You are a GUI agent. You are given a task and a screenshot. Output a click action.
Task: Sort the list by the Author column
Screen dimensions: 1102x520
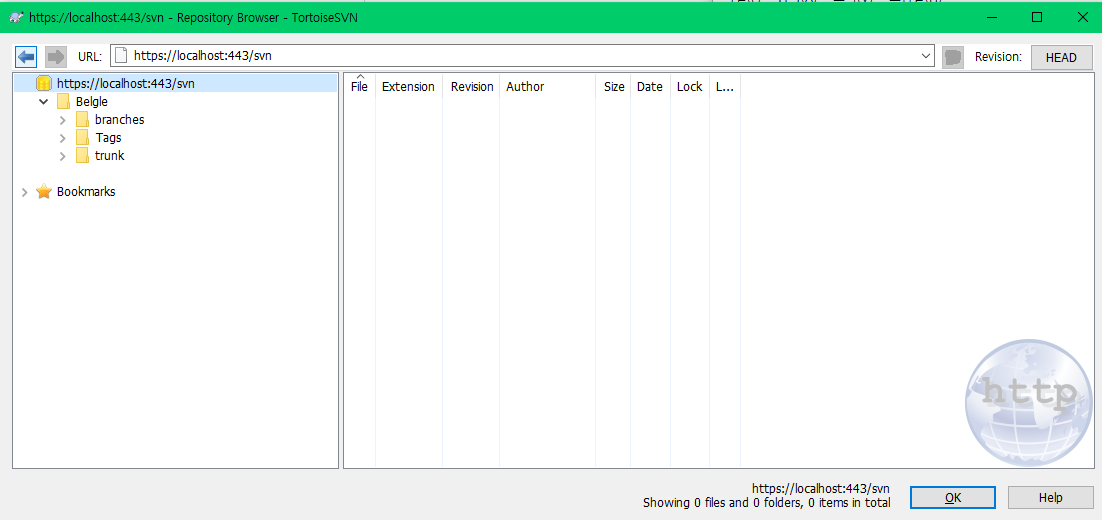pyautogui.click(x=547, y=86)
